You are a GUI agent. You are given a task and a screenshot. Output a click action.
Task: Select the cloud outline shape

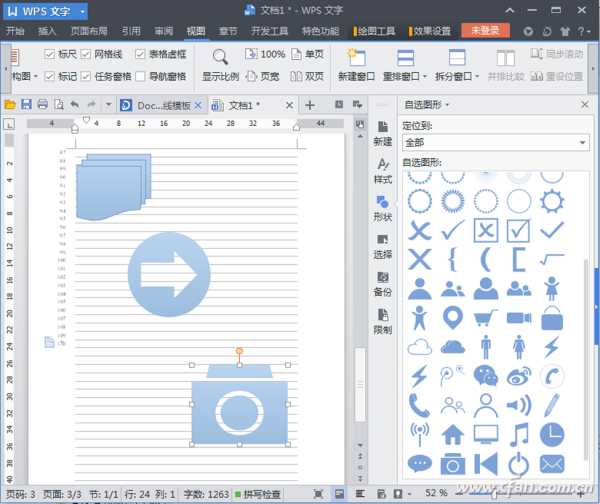(421, 347)
